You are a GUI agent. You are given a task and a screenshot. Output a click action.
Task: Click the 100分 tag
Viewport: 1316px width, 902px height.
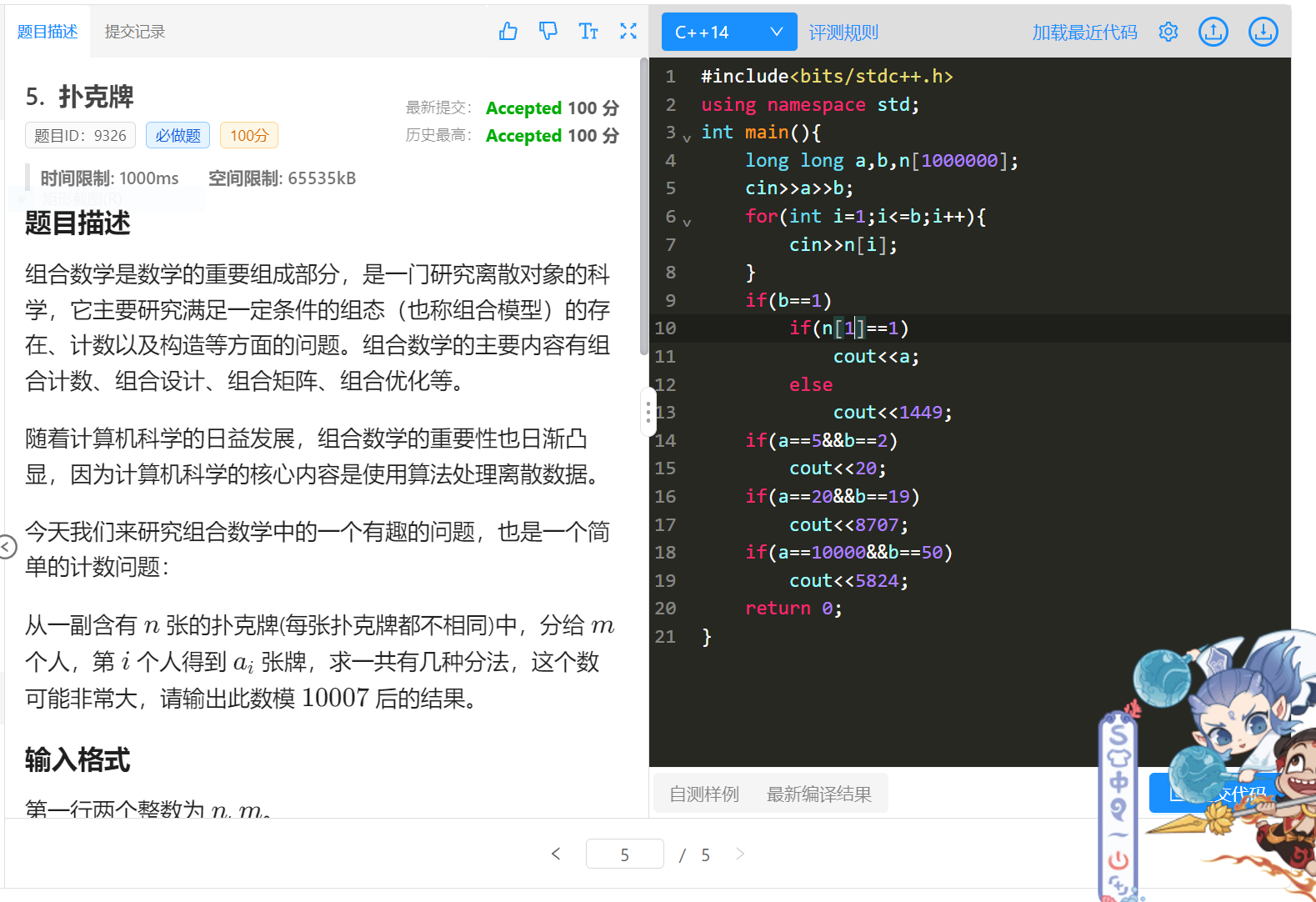pos(249,135)
